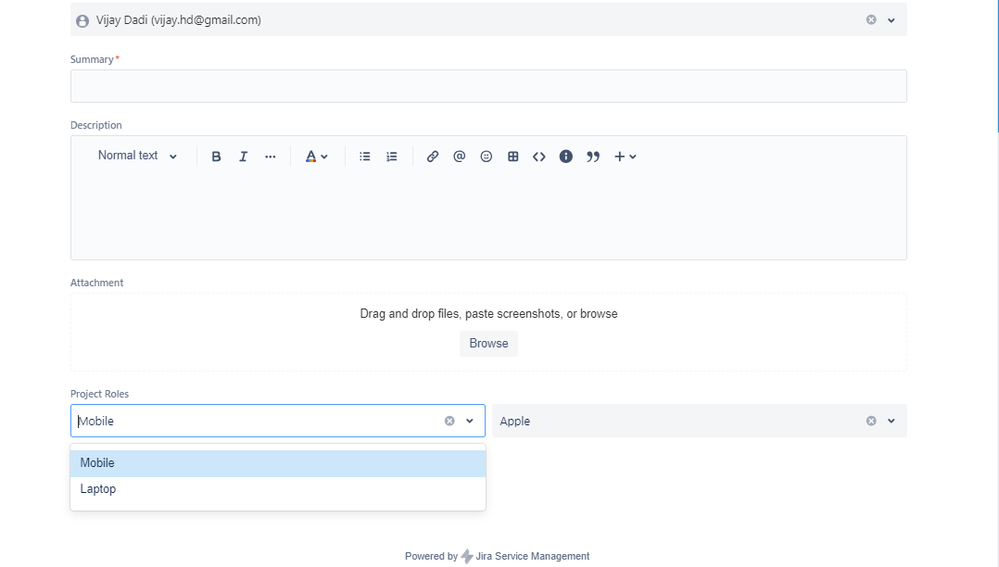Click the Summary input field

point(489,86)
